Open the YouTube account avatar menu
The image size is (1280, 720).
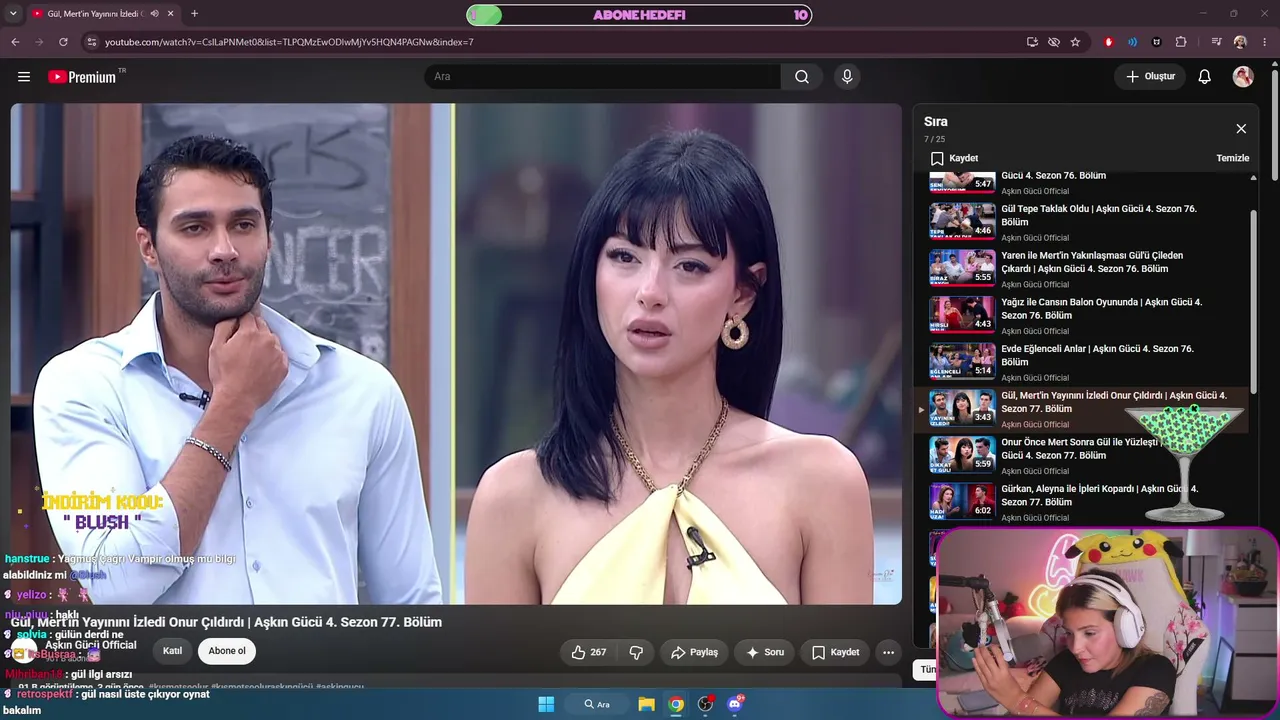[x=1243, y=77]
